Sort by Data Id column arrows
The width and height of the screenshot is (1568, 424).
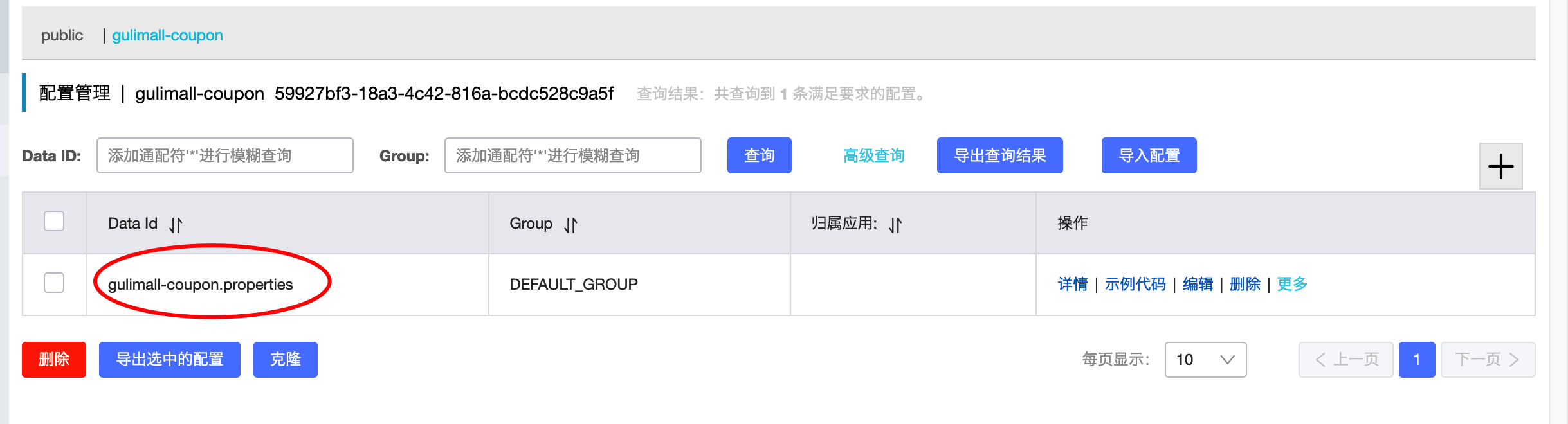tap(176, 225)
